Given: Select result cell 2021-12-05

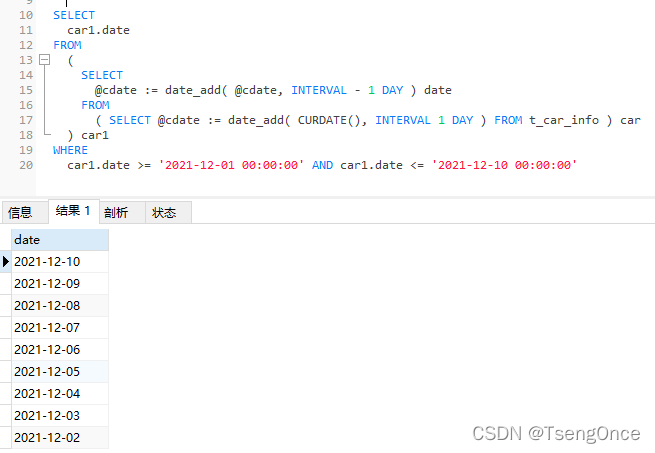Looking at the screenshot, I should tap(60, 372).
